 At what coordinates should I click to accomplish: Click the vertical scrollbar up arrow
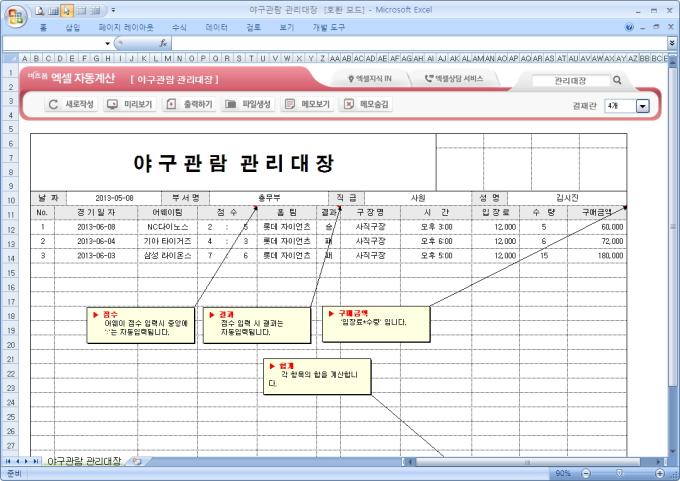[672, 64]
